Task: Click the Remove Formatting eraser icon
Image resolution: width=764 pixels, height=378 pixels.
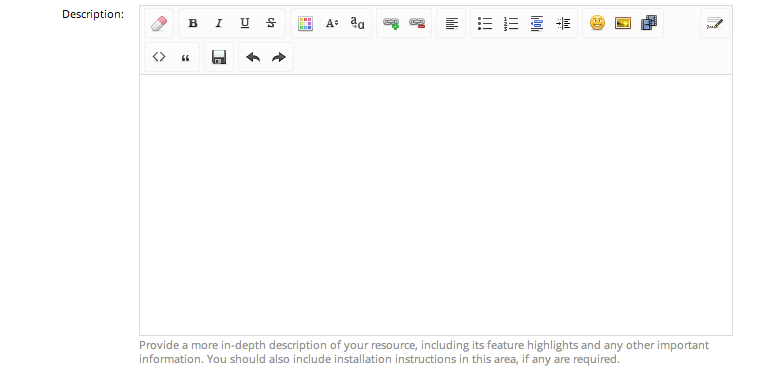Action: pyautogui.click(x=159, y=23)
